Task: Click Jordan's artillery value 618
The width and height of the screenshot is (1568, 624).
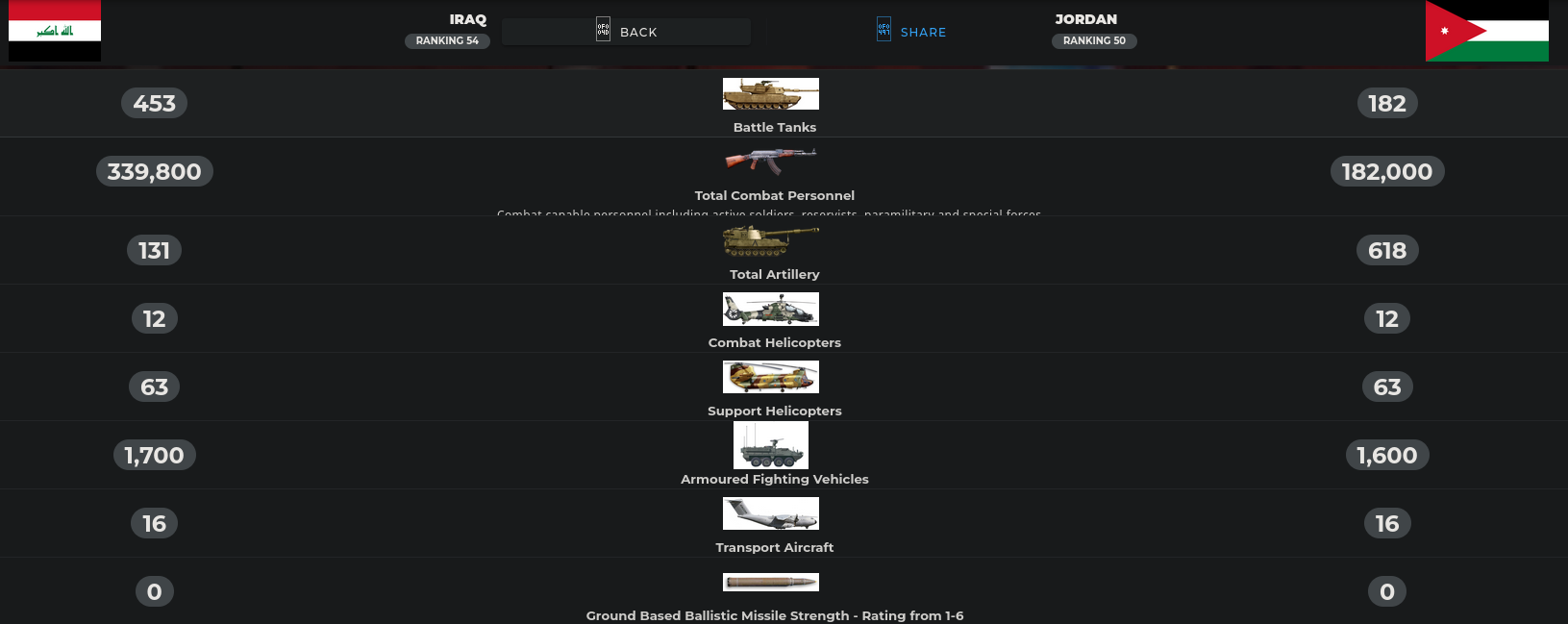Action: point(1387,250)
